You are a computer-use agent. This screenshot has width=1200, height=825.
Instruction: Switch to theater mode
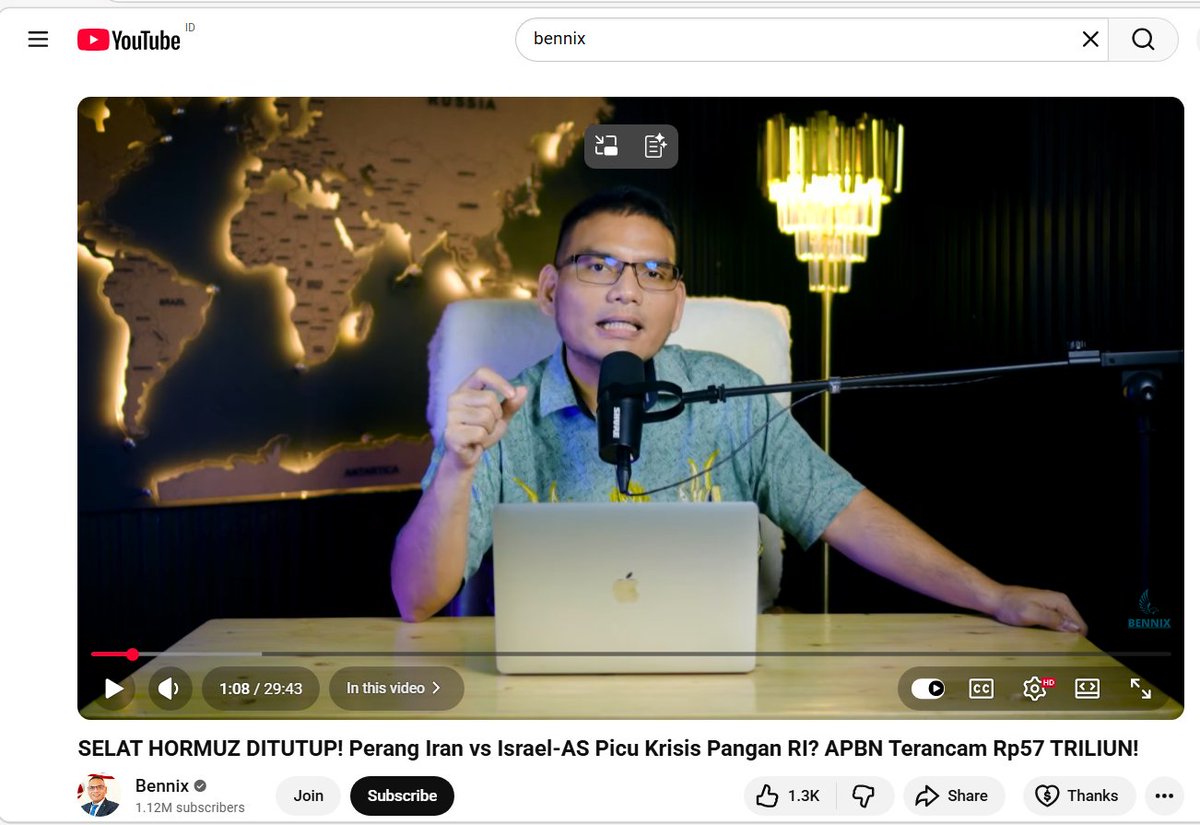[x=1087, y=688]
